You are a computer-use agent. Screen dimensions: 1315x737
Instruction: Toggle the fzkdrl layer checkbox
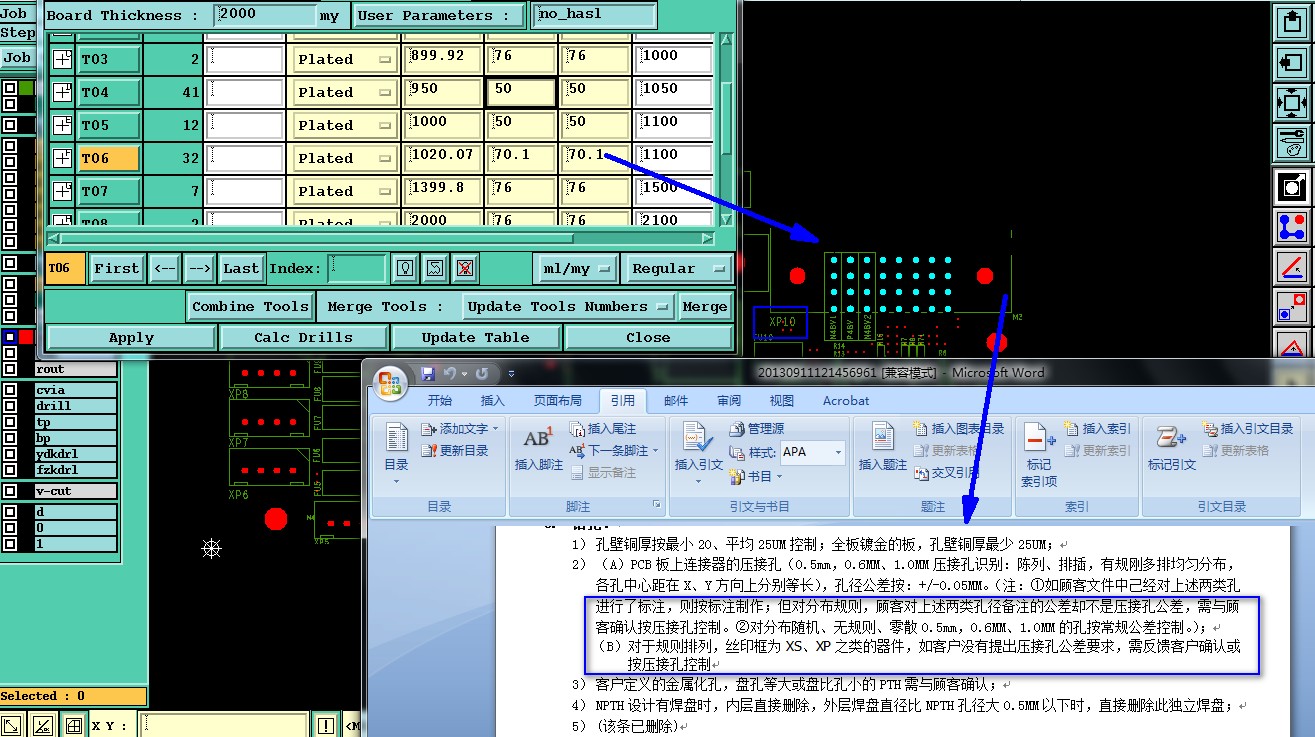coord(10,470)
